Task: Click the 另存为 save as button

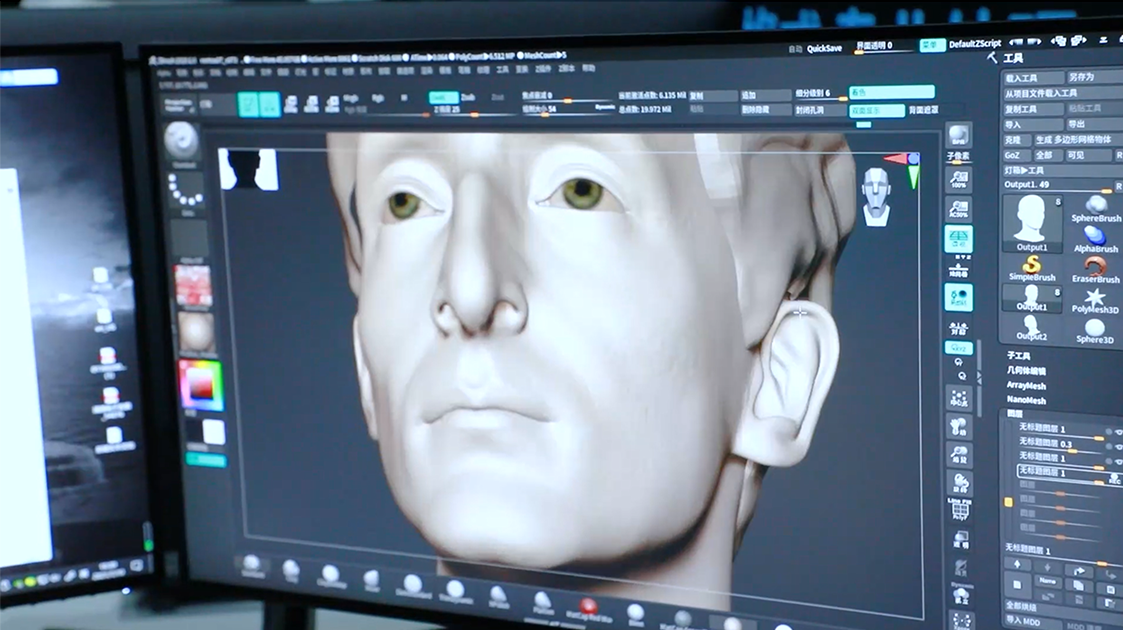Action: 1094,77
